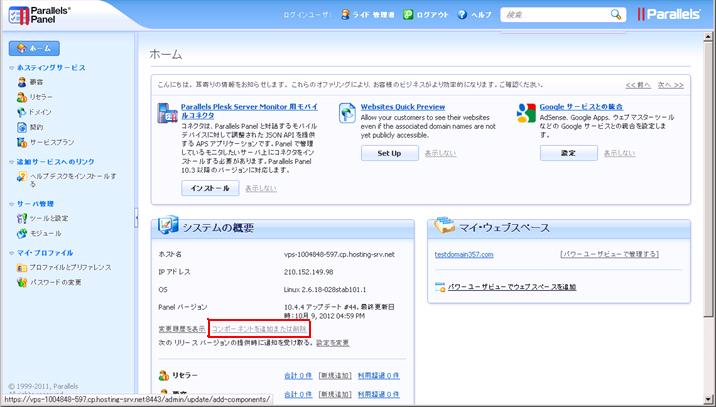716x407 pixels.
Task: Click the Plesk Server Monitor mobile icon
Action: coord(167,113)
